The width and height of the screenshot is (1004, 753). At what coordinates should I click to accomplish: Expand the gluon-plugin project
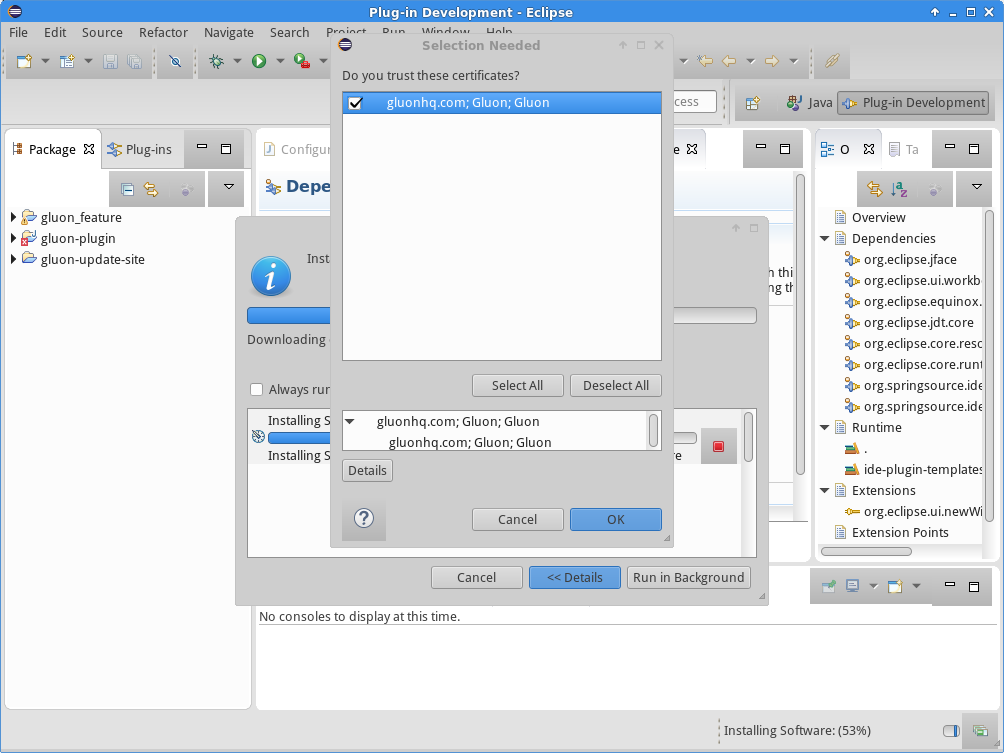coord(13,238)
